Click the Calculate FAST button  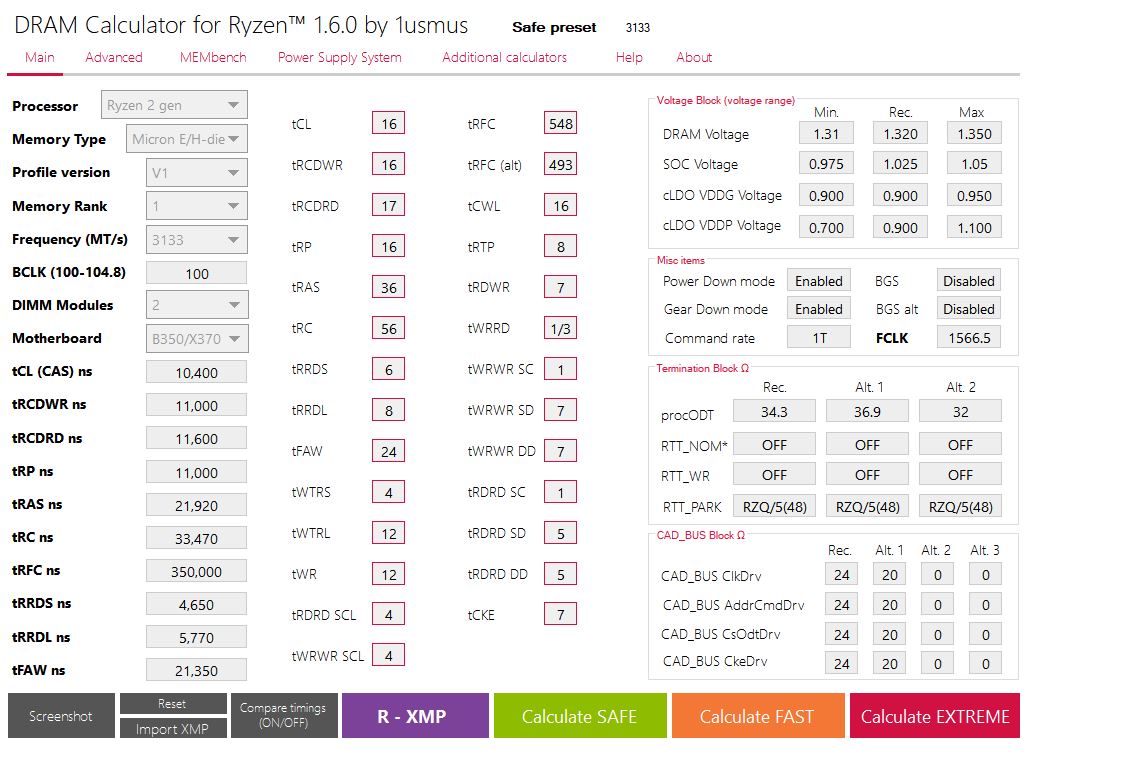coord(757,716)
